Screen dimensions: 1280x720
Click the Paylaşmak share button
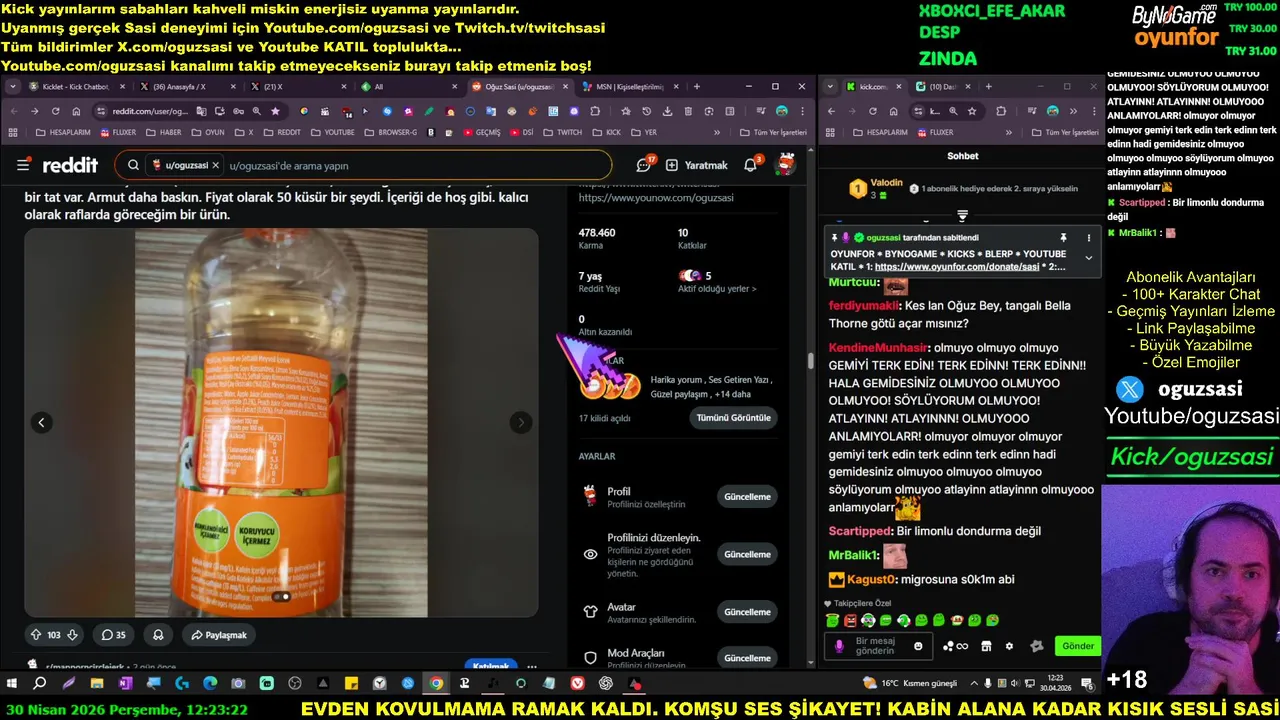[218, 634]
